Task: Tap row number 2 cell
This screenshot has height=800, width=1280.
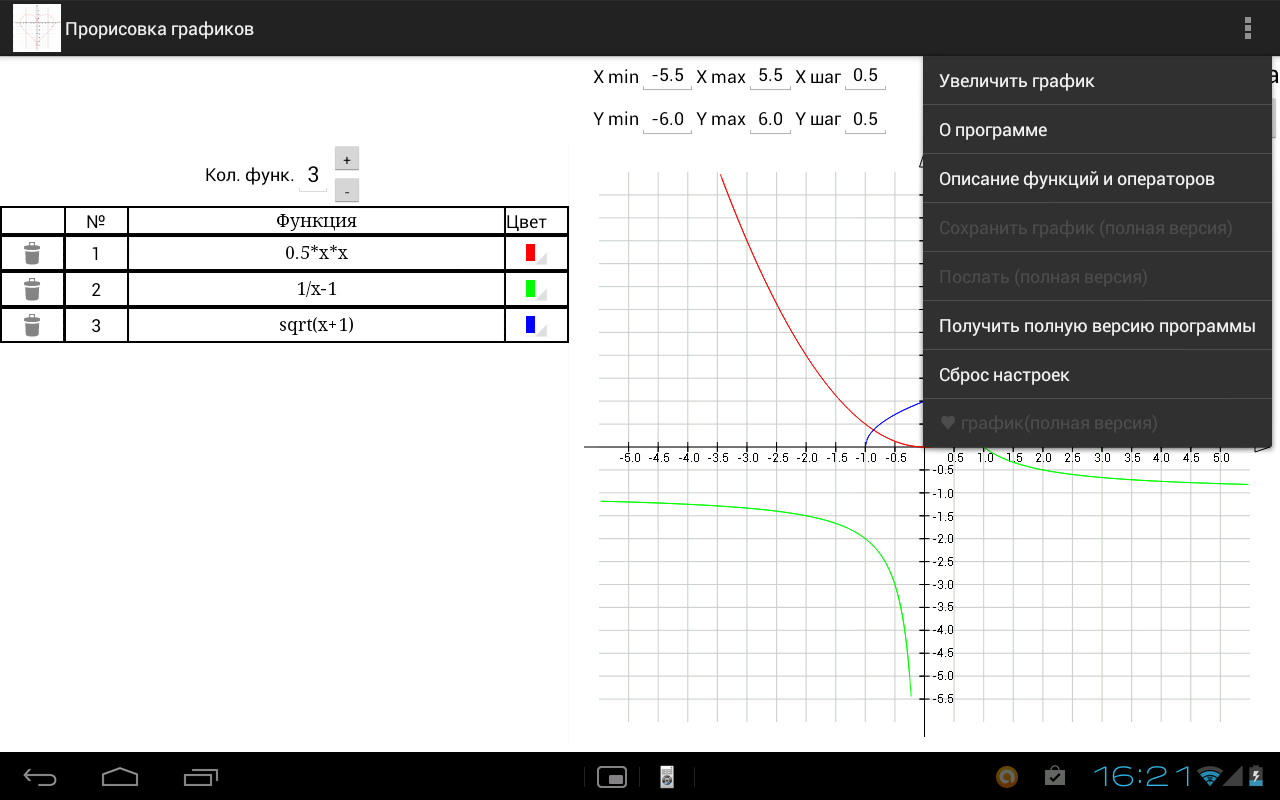Action: coord(96,290)
